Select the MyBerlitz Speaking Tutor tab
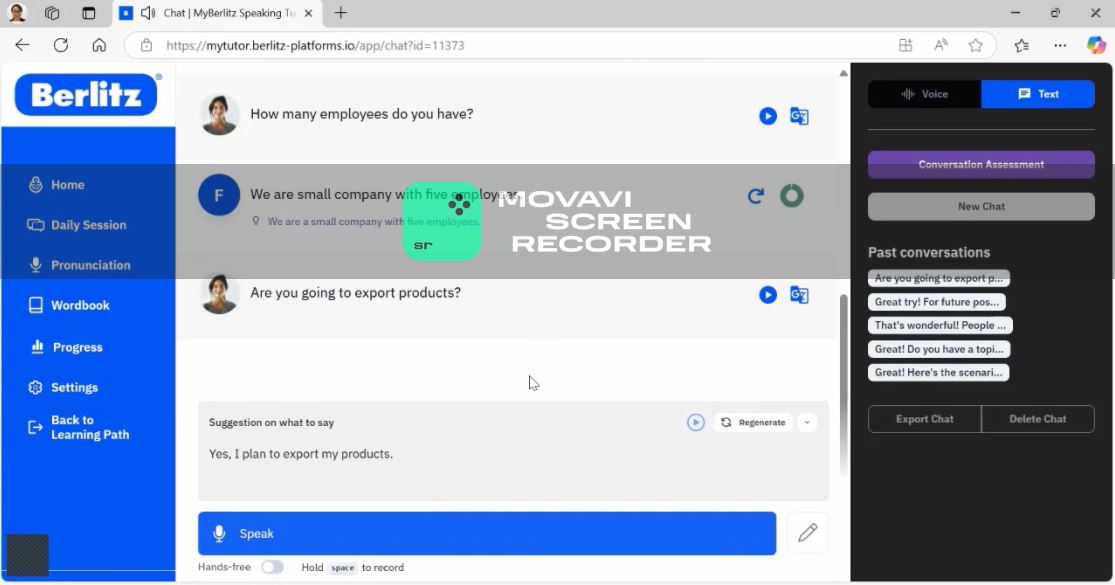 click(x=217, y=13)
